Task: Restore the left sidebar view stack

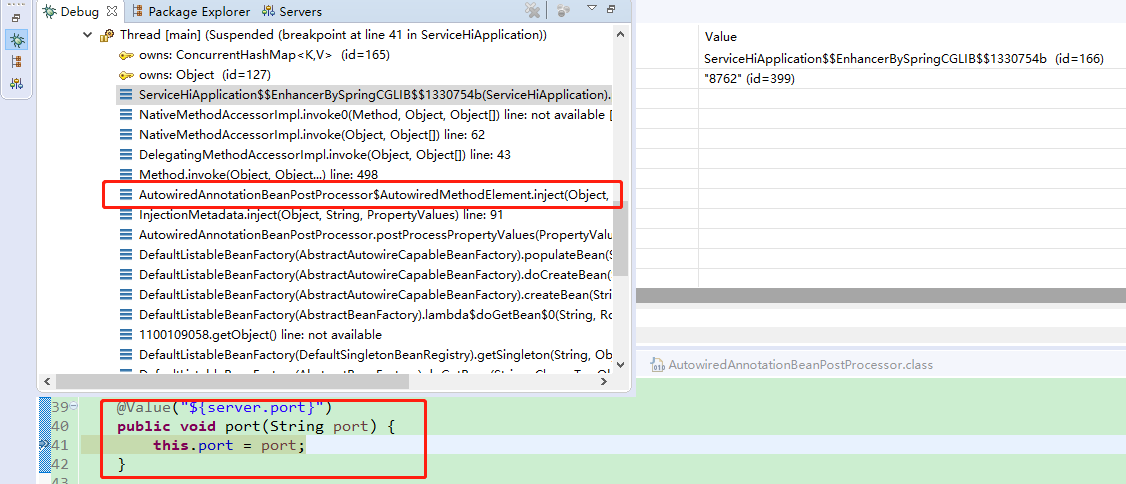Action: click(x=17, y=18)
